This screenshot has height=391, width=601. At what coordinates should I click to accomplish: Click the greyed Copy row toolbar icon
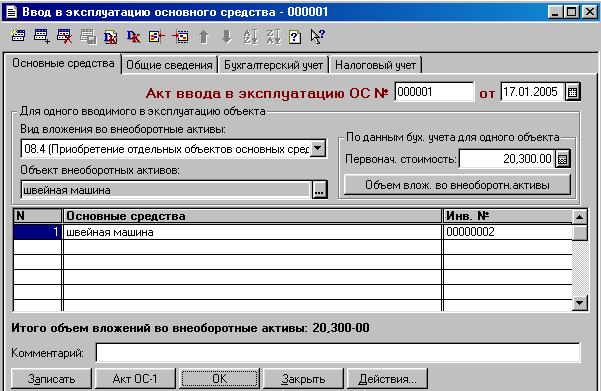click(x=88, y=37)
